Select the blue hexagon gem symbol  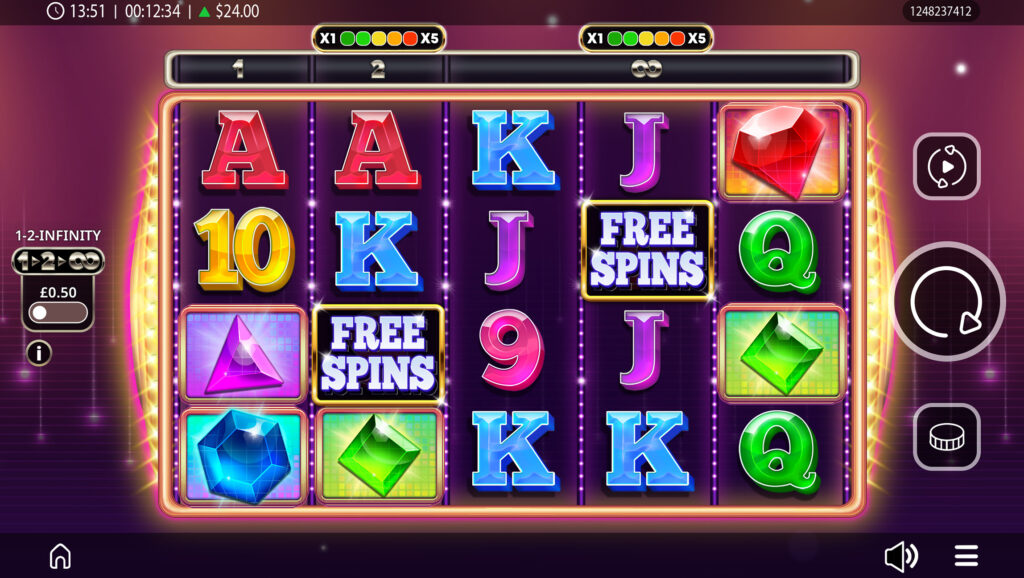pos(243,456)
